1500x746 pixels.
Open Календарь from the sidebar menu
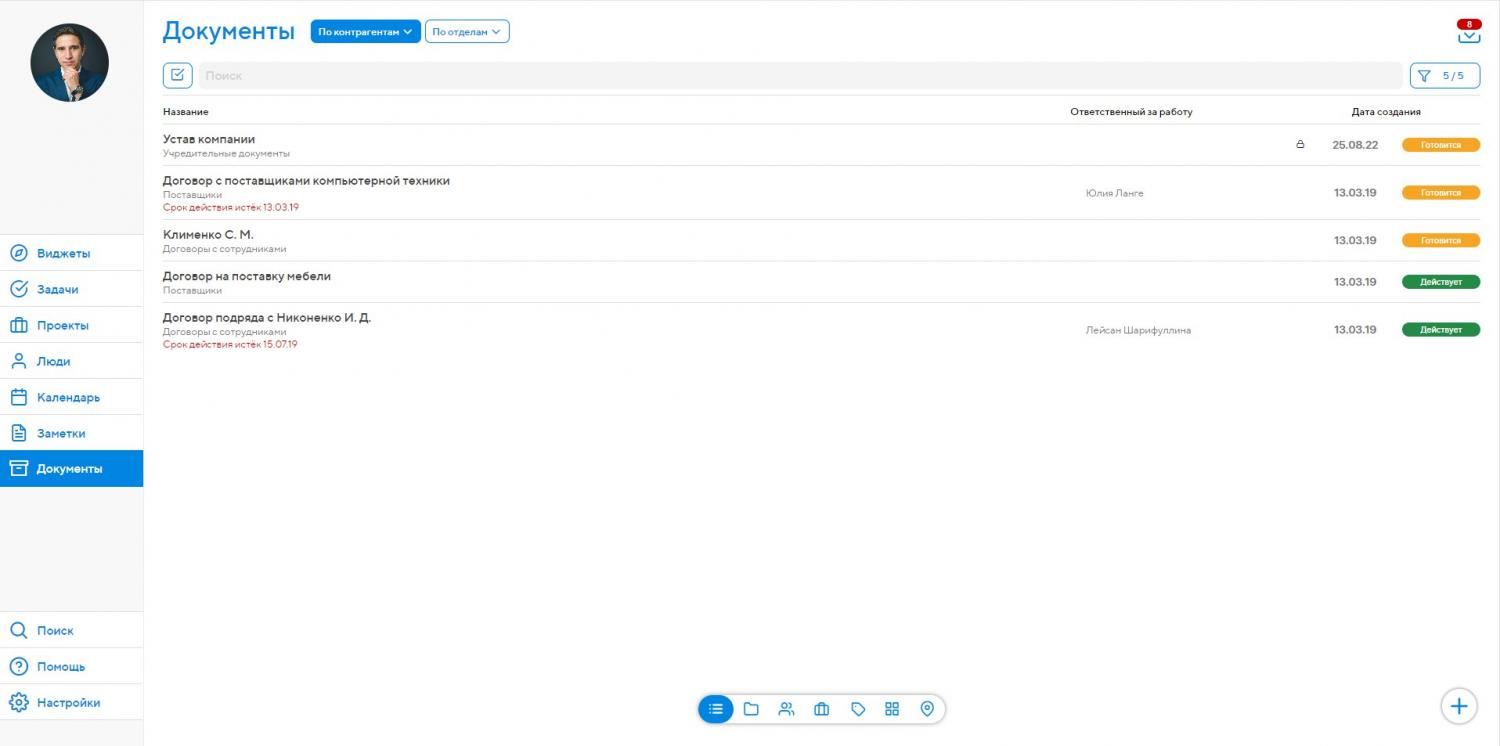[68, 397]
